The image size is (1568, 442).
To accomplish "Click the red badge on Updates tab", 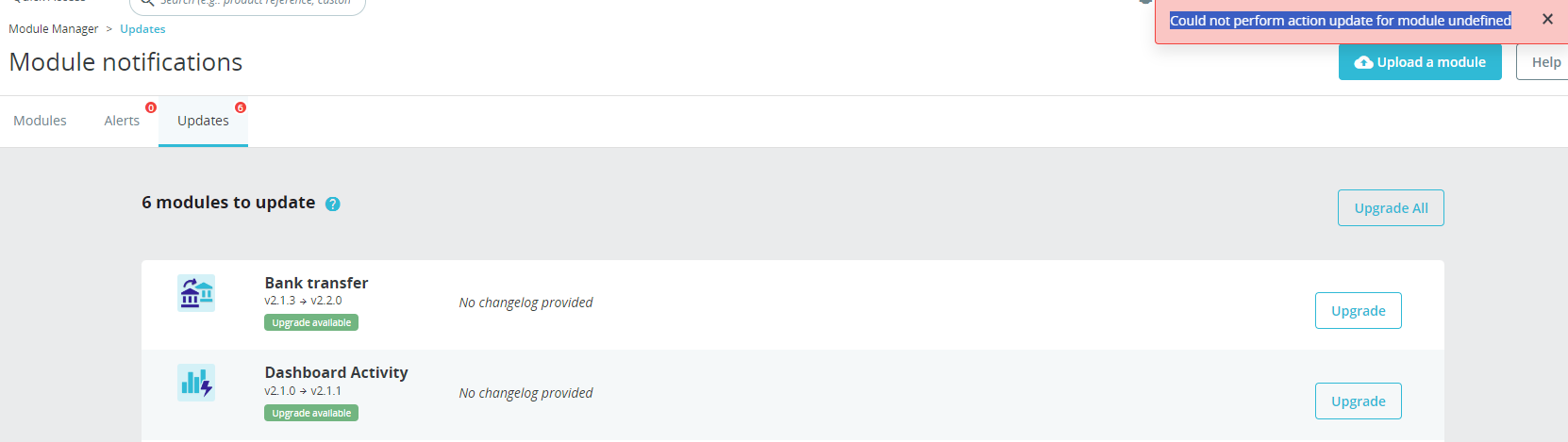I will point(241,107).
